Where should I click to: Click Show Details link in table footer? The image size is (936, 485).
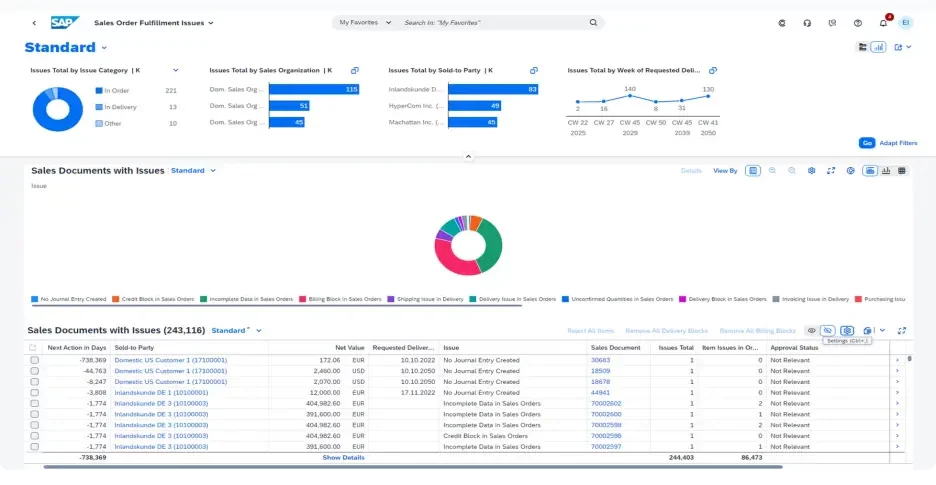tap(343, 458)
